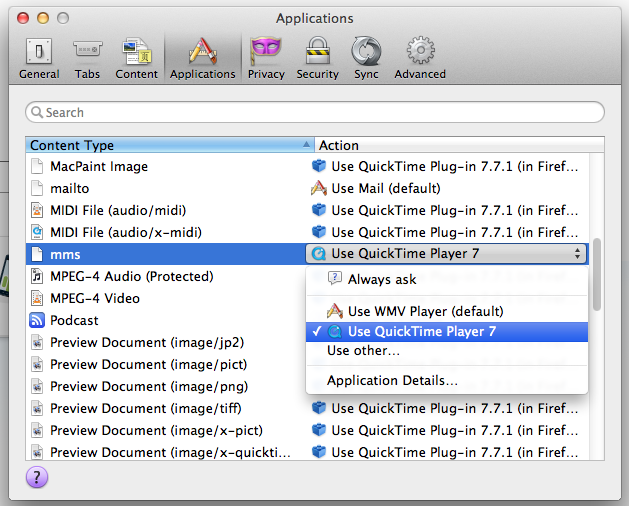
Task: Sort by the Action column header
Action: point(459,145)
